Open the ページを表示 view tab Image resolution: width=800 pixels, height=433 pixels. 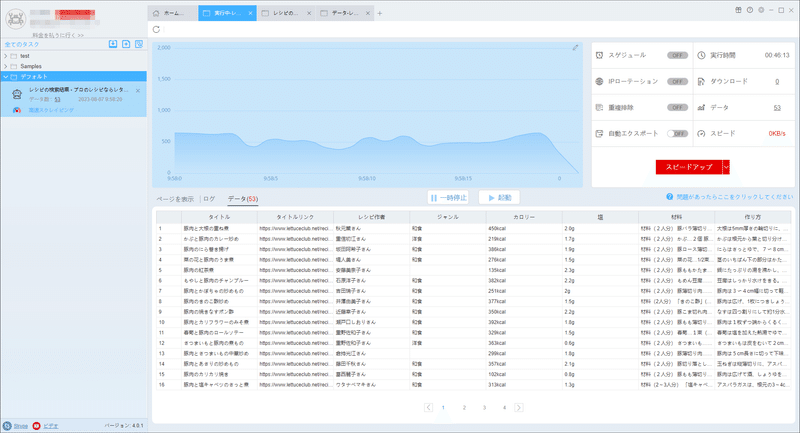coord(175,199)
